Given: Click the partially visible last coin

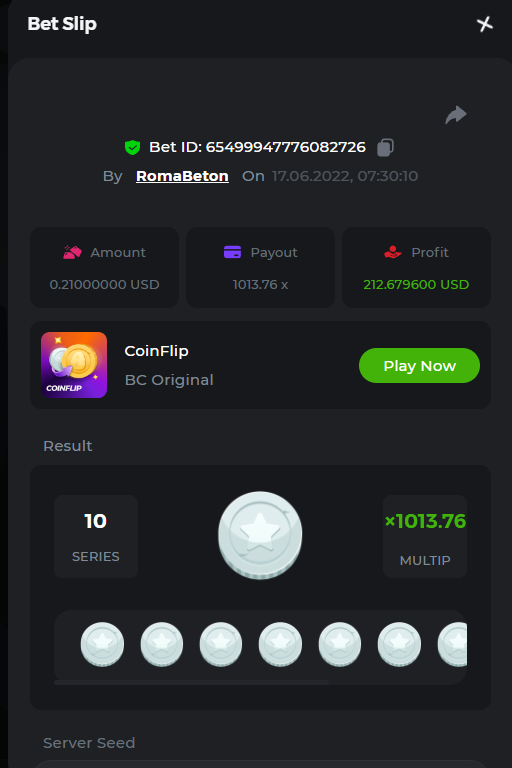Looking at the screenshot, I should (x=452, y=644).
